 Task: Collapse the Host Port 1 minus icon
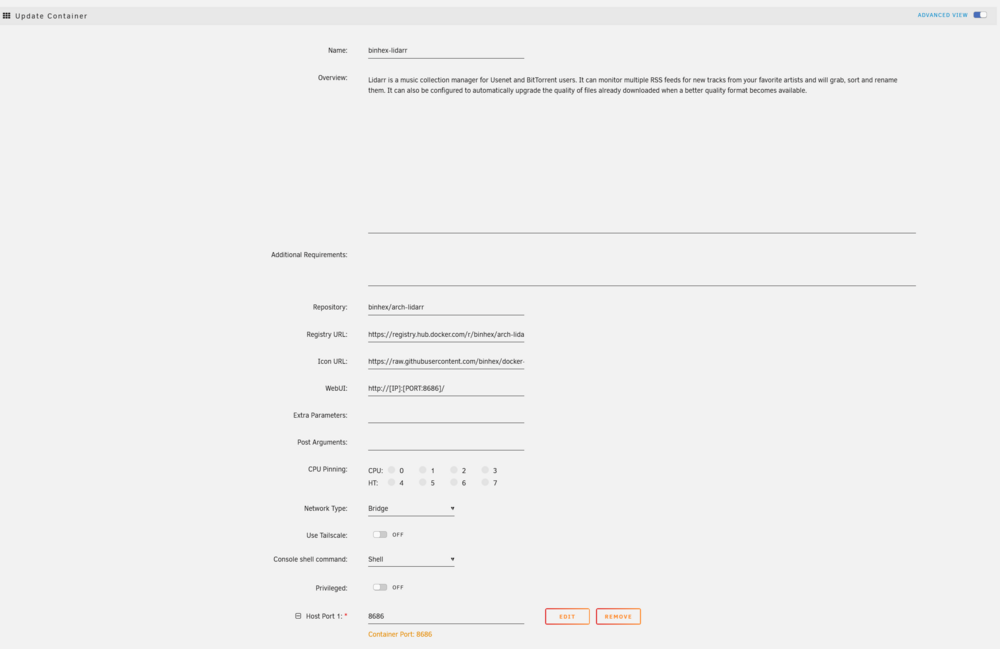click(x=298, y=616)
